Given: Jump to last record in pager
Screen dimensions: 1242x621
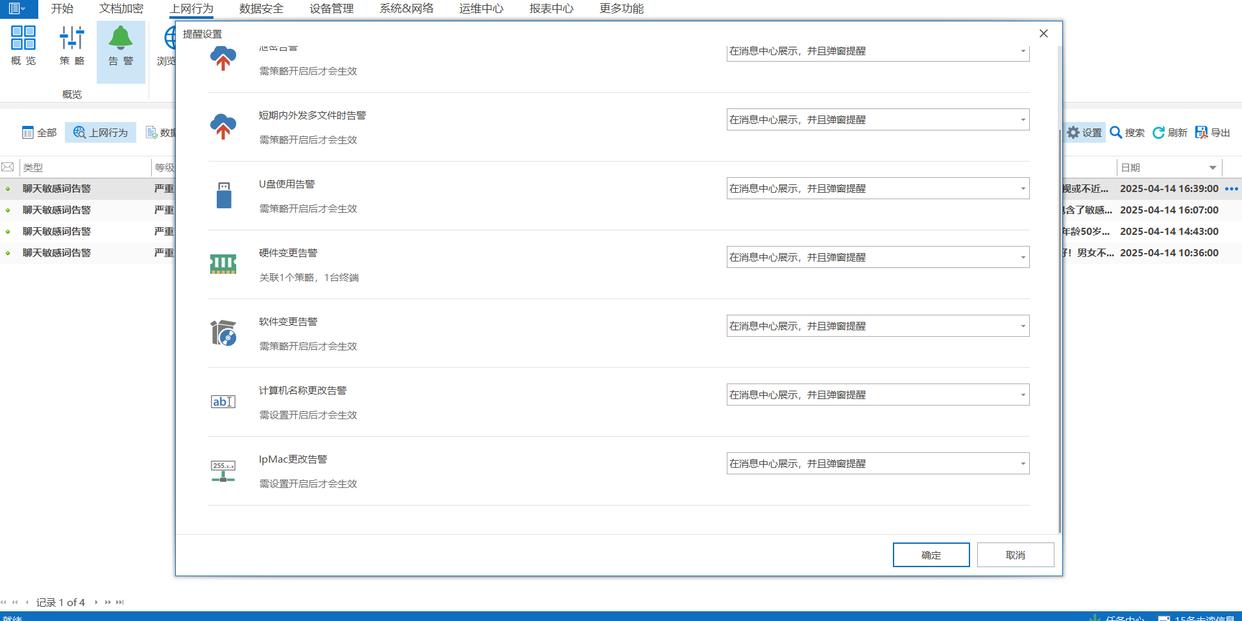Looking at the screenshot, I should click(120, 602).
